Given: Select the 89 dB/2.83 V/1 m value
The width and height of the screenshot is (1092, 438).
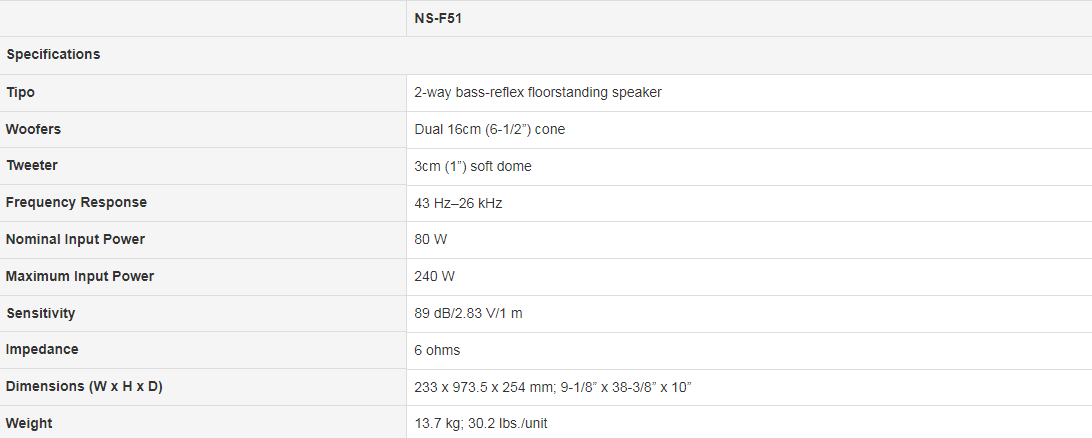Looking at the screenshot, I should tap(468, 313).
